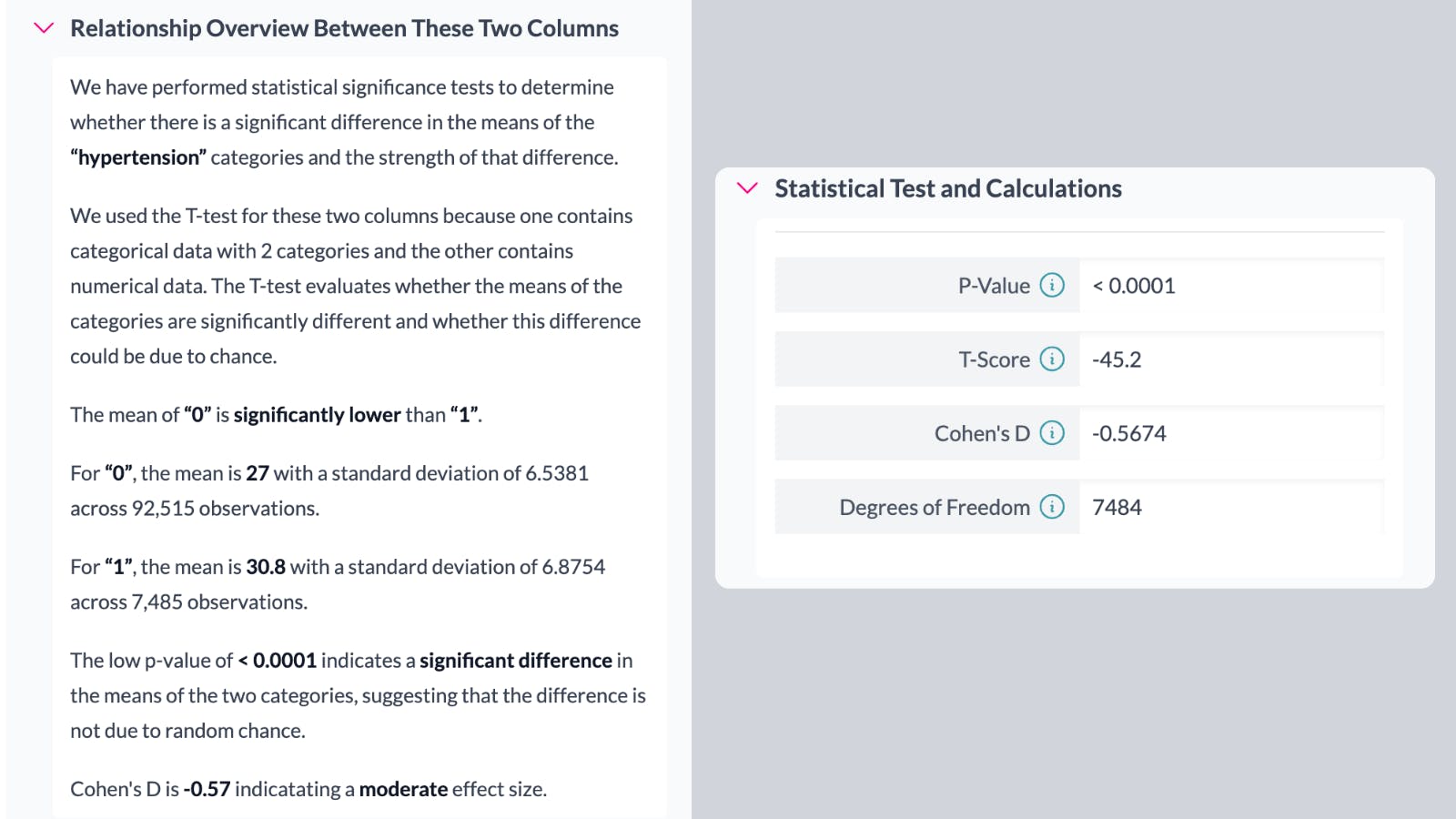Select the Cohen's D value -0.5674
Viewport: 1456px width, 819px height.
1130,433
